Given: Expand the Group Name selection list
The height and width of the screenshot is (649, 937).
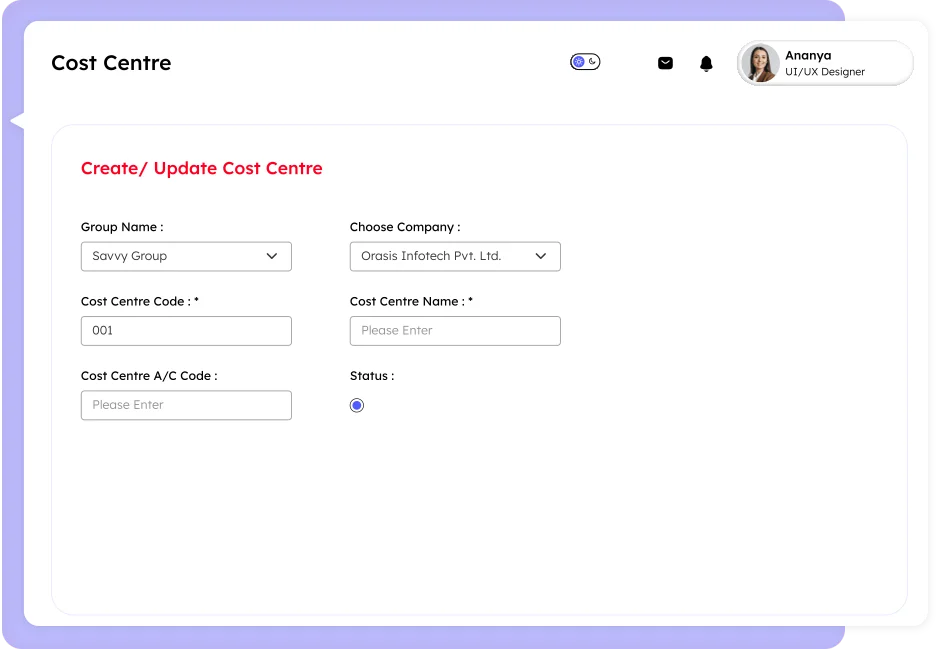Looking at the screenshot, I should [186, 256].
